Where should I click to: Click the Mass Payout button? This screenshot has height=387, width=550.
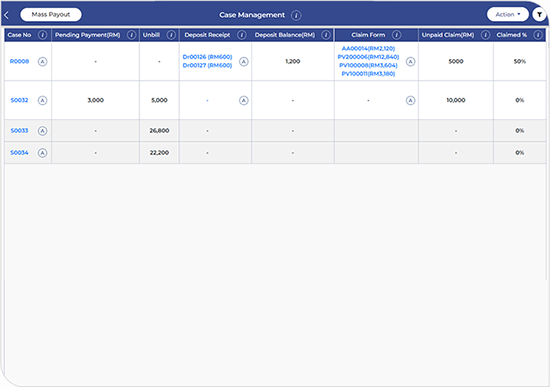coord(51,14)
